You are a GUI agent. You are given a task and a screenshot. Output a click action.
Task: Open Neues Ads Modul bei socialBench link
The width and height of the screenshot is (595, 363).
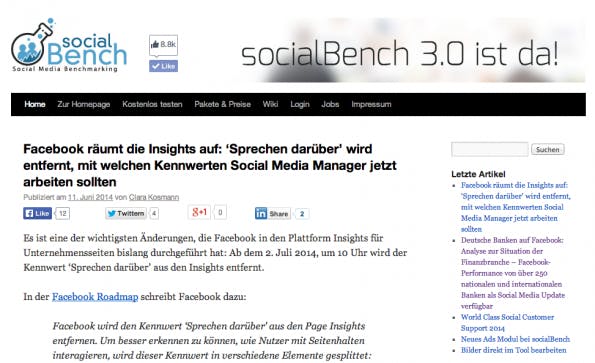coord(515,339)
